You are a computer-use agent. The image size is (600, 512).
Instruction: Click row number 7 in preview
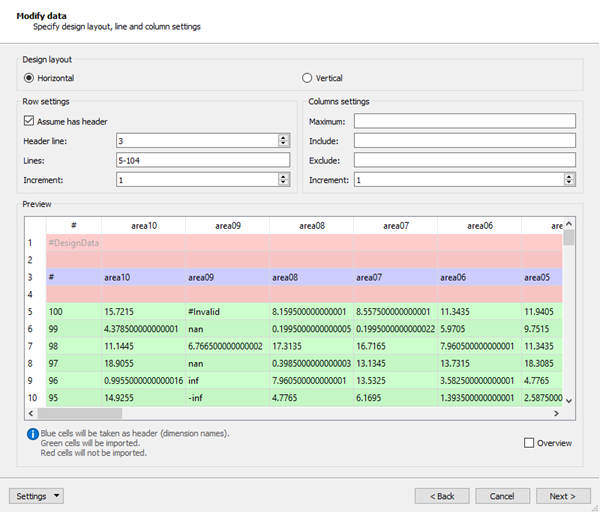(35, 346)
